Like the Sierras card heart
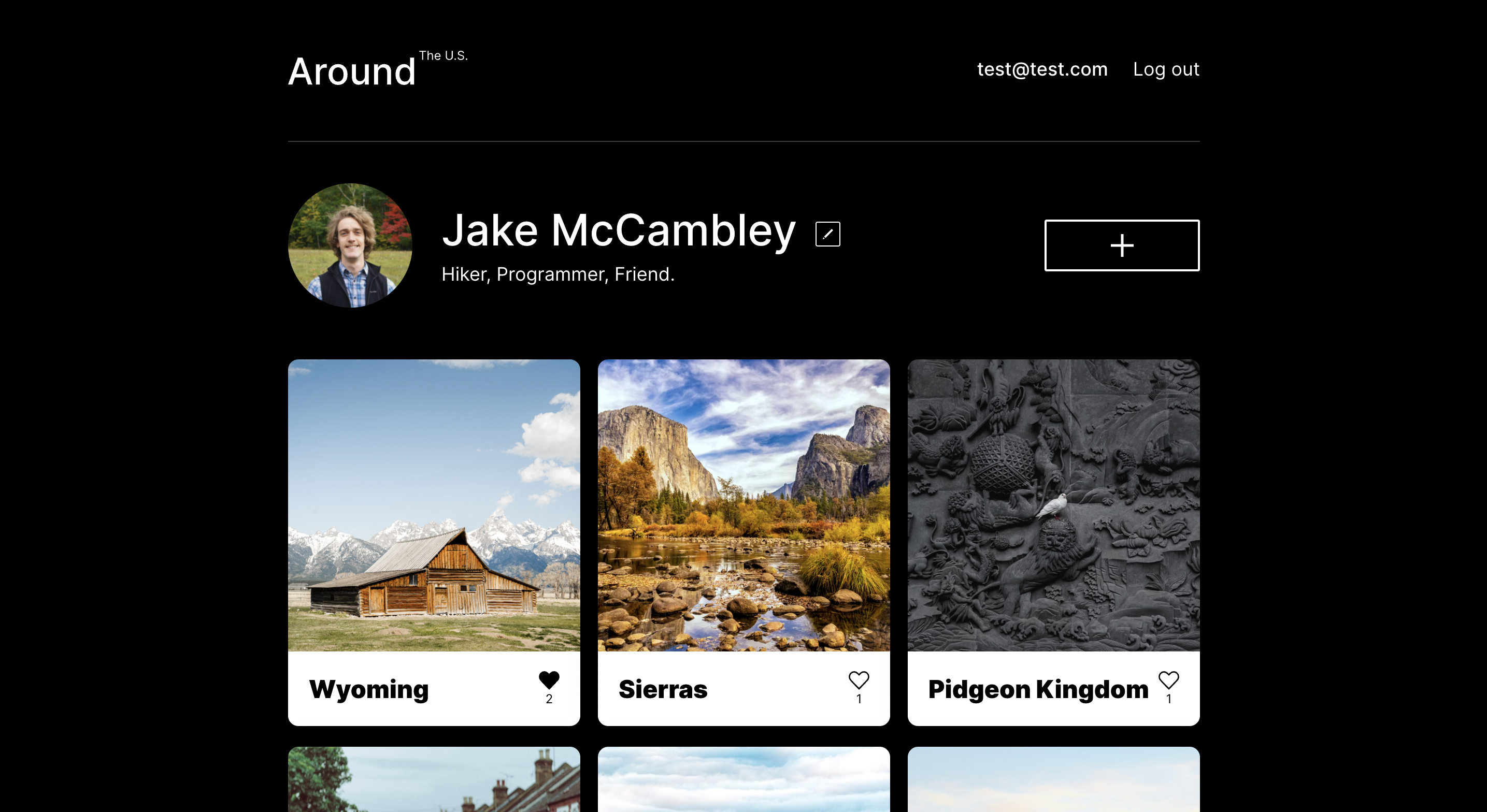This screenshot has width=1487, height=812. 859,680
